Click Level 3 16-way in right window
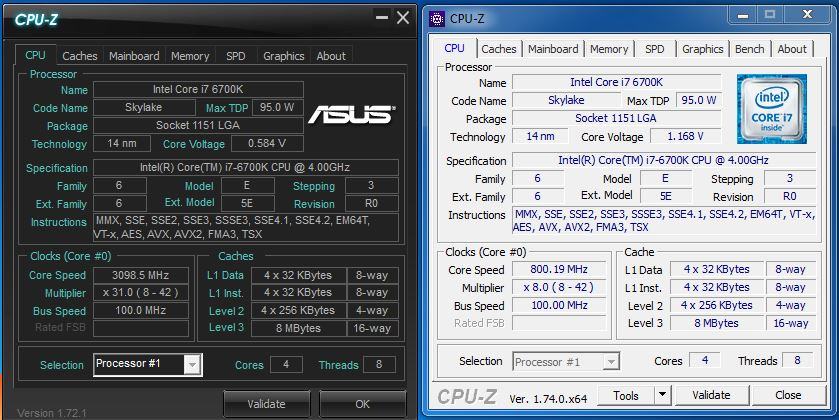This screenshot has height=420, width=839. coord(791,323)
